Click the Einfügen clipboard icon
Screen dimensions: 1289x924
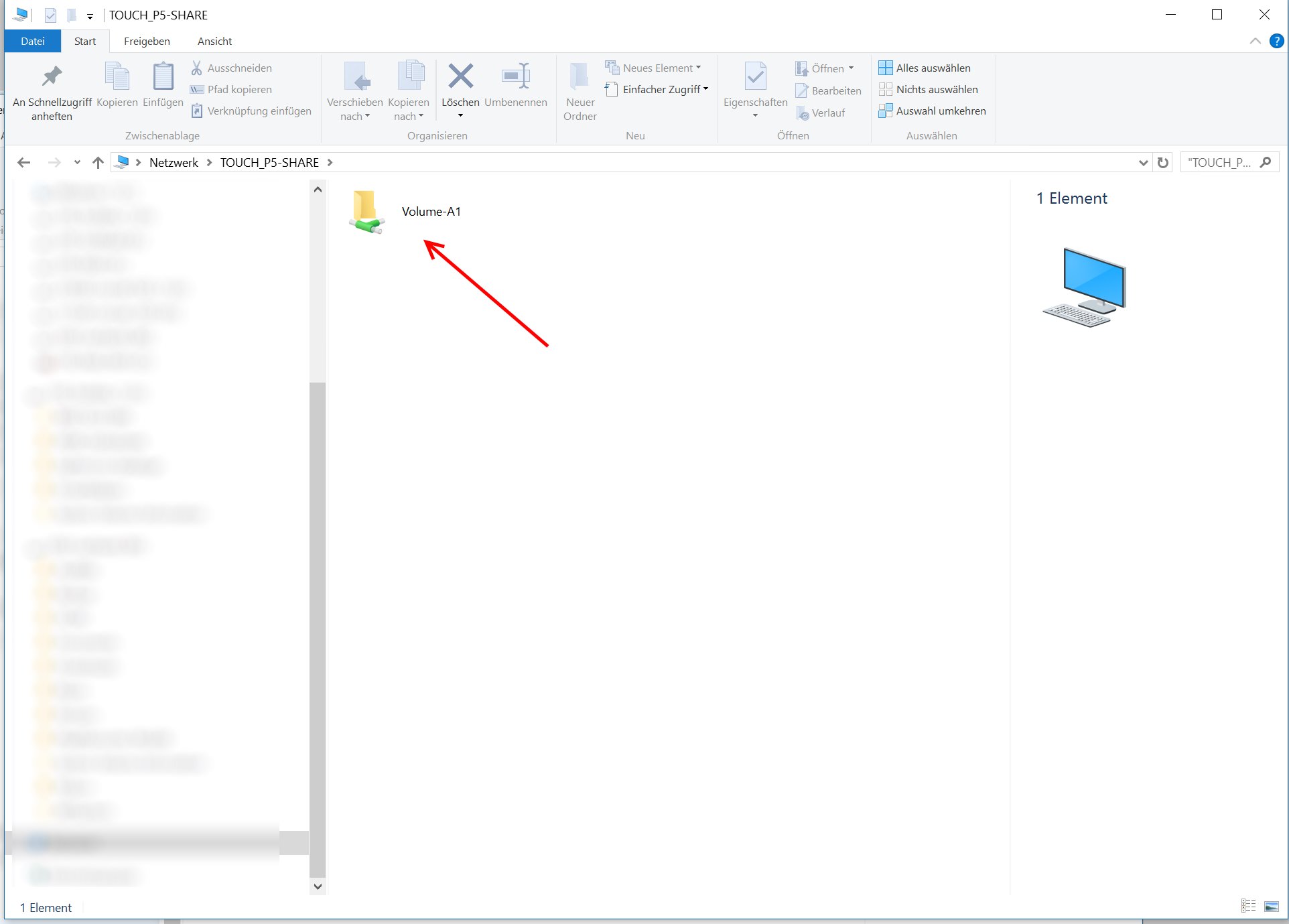click(x=163, y=77)
